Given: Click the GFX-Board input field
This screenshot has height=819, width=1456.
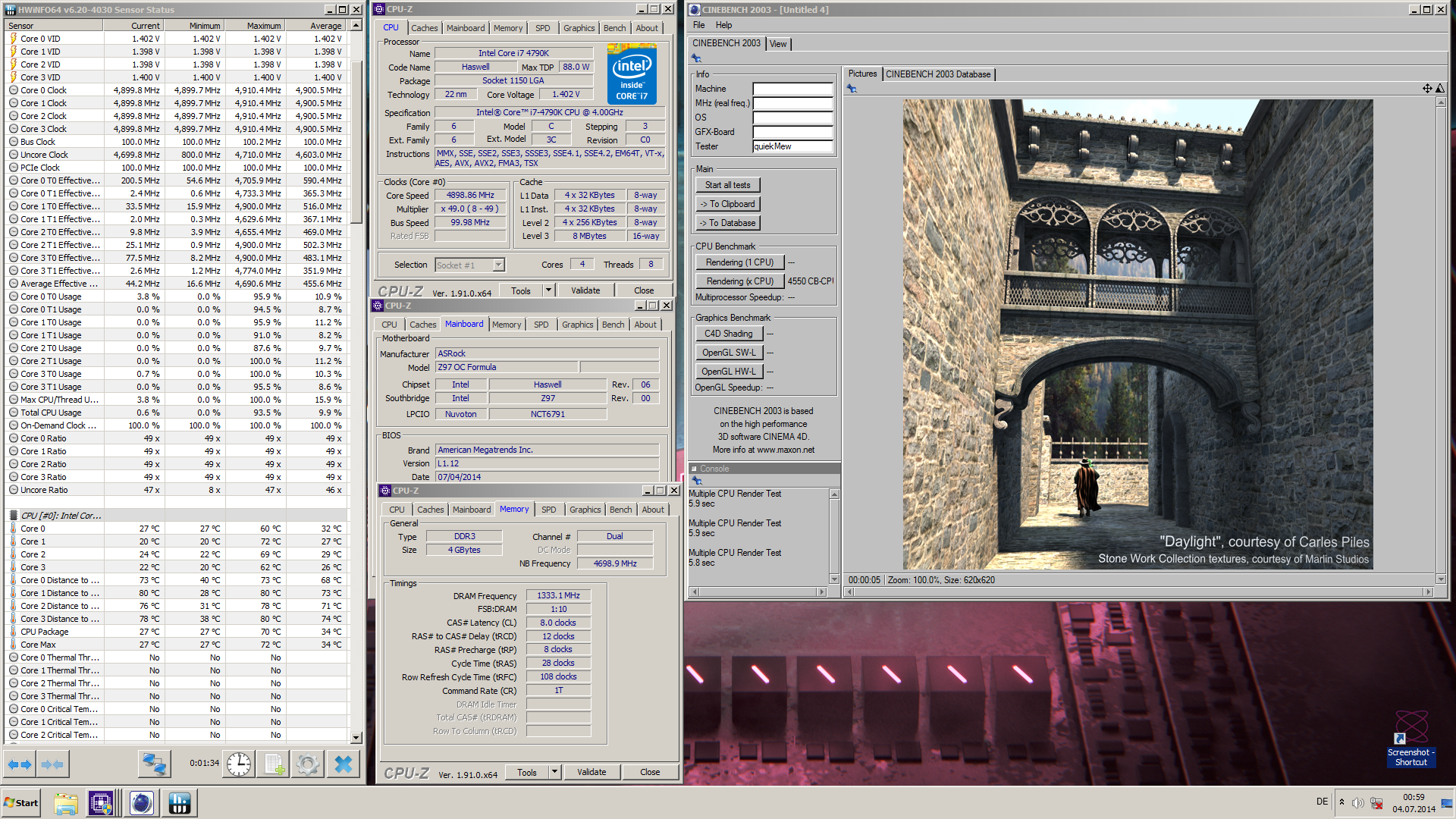Looking at the screenshot, I should (x=792, y=132).
